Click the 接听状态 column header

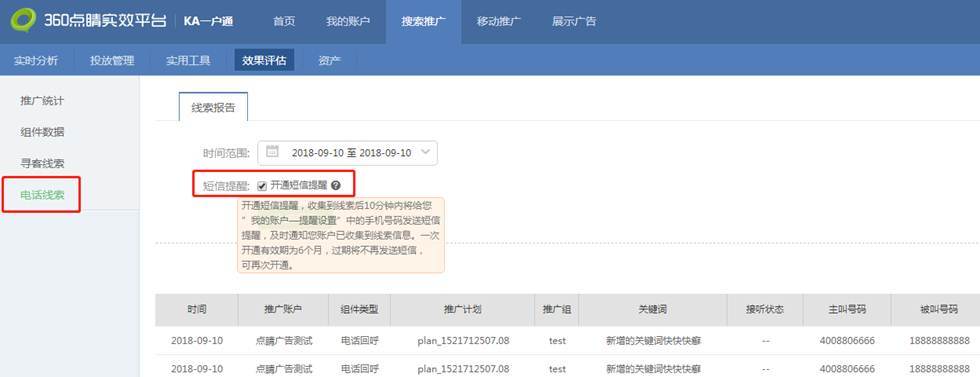point(765,309)
